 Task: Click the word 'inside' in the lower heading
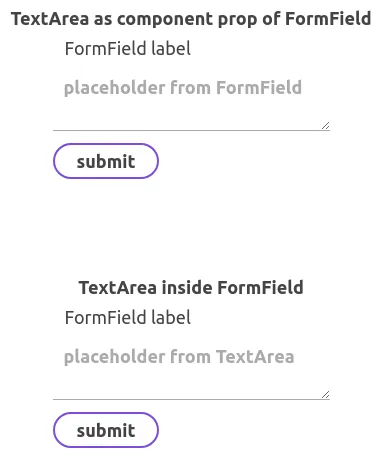(187, 288)
